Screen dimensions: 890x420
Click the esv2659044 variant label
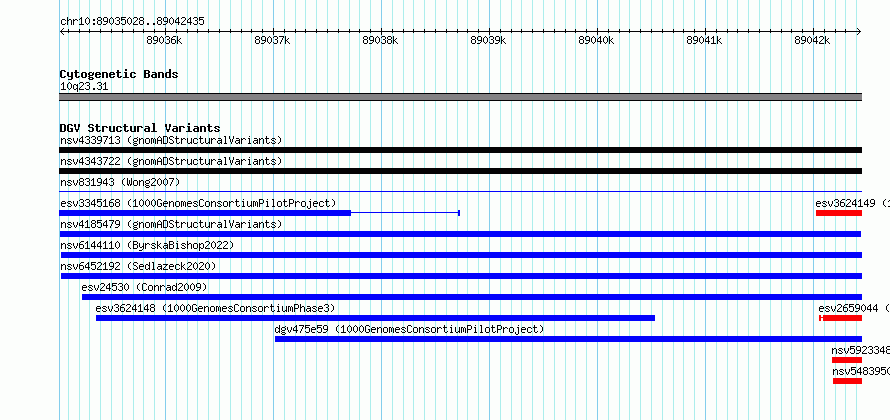coord(854,308)
